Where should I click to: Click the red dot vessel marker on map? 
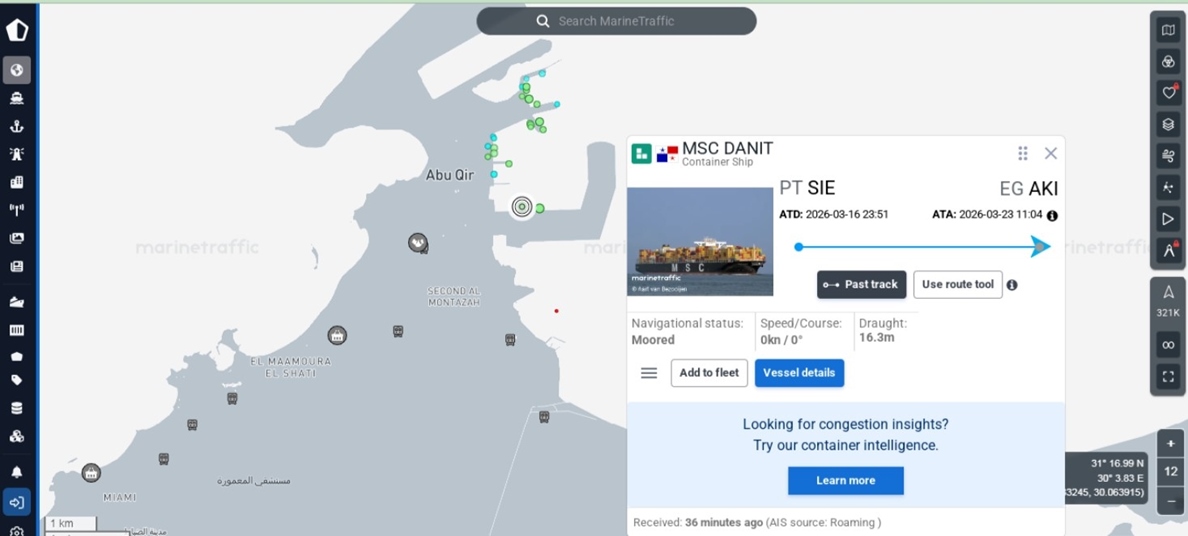click(x=556, y=311)
